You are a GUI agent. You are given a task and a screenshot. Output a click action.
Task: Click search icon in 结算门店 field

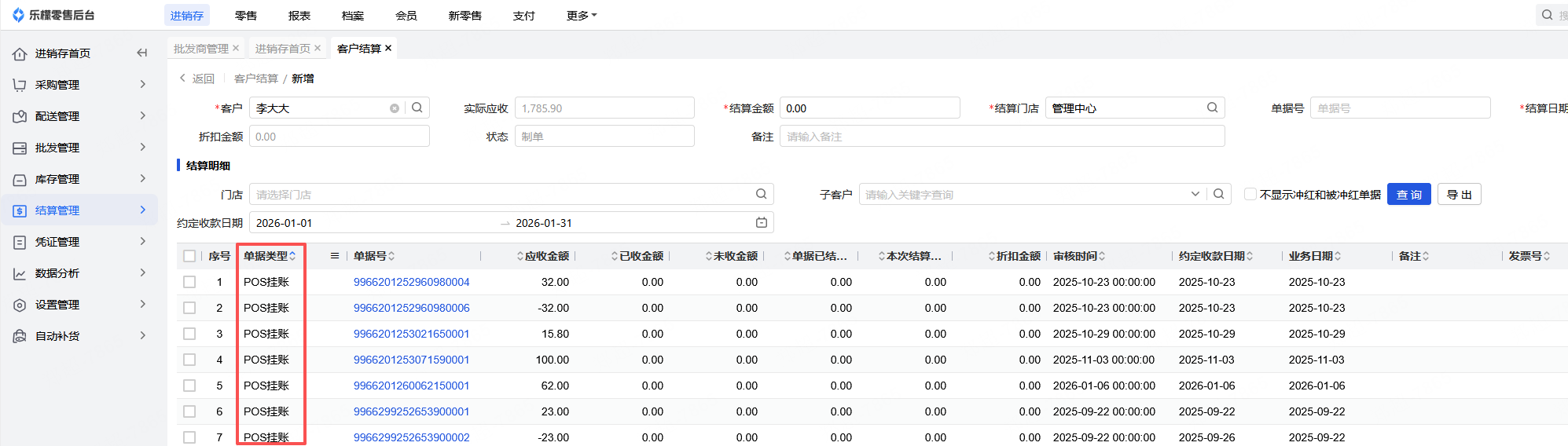(1212, 108)
